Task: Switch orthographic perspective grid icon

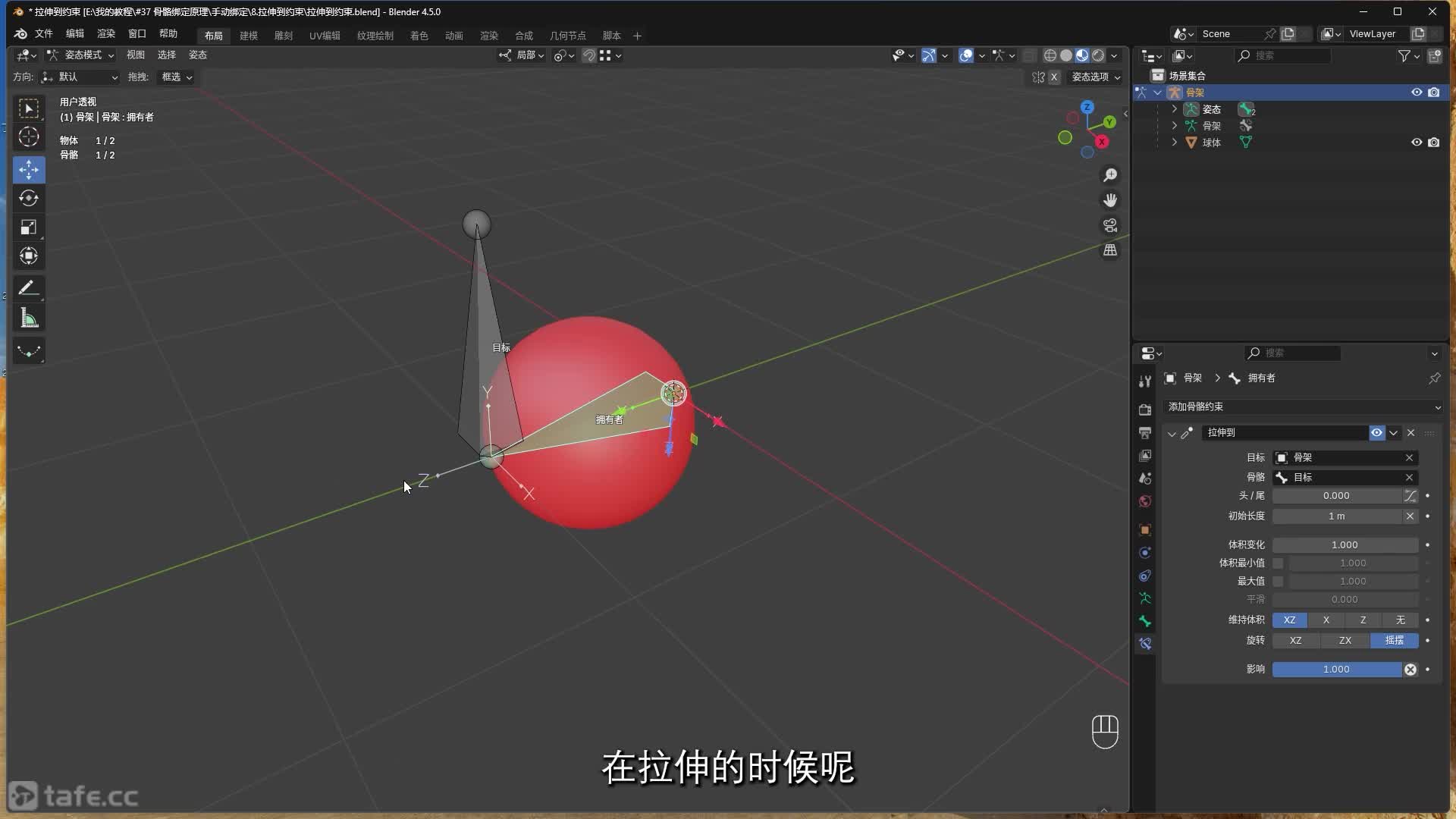Action: click(x=1110, y=250)
